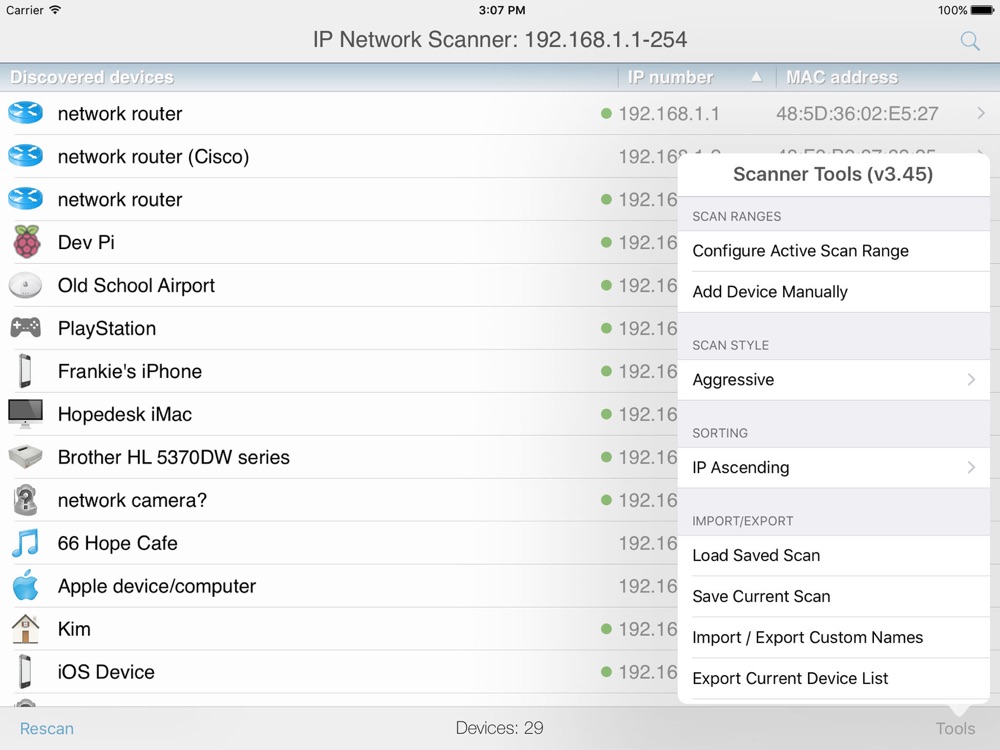The height and width of the screenshot is (750, 1000).
Task: Expand the Aggressive scan style option
Action: click(833, 380)
